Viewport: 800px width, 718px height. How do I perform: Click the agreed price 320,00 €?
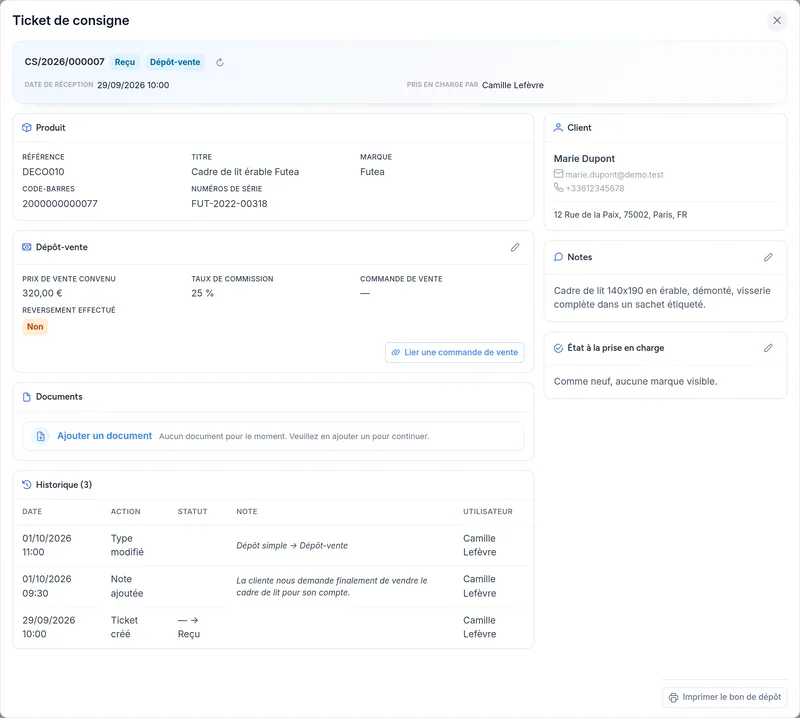(42, 293)
